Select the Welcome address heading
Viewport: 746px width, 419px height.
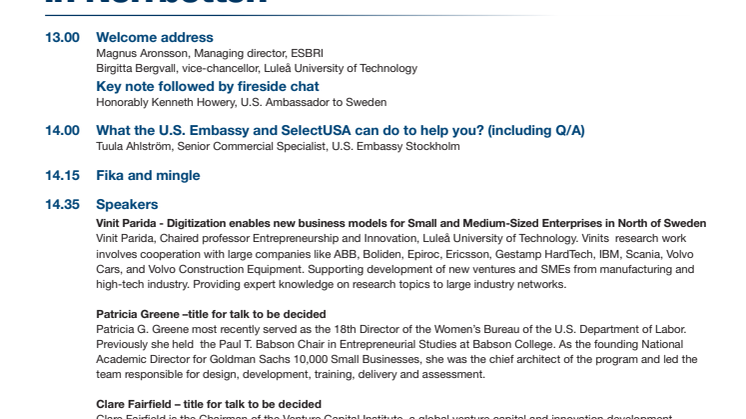click(x=155, y=38)
